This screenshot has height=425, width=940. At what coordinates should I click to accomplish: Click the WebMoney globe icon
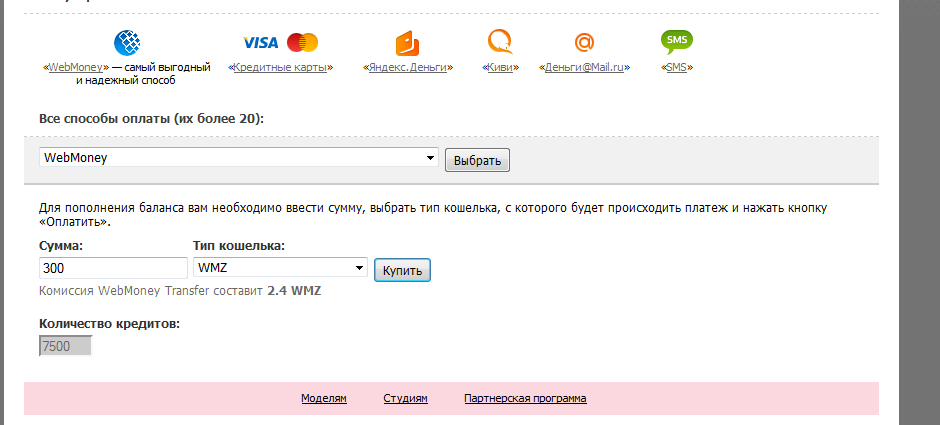pos(126,43)
